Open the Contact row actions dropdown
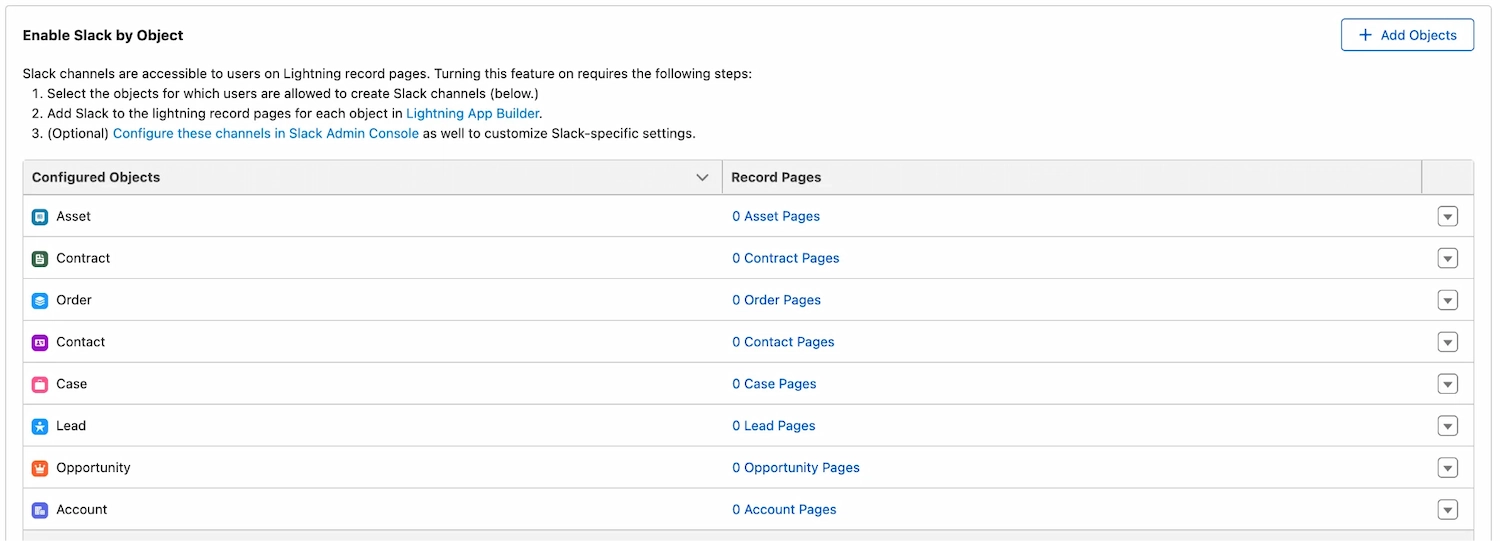Screen dimensions: 1500x541 pyautogui.click(x=1447, y=342)
